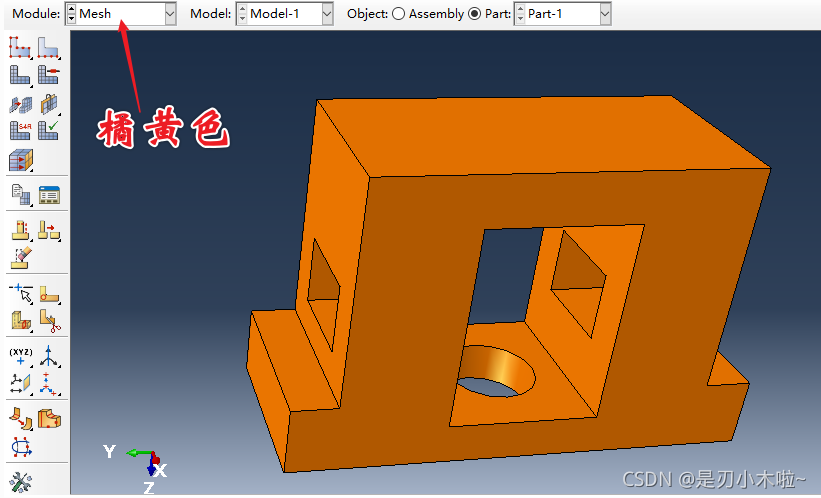Select the Part object radio button
Screen dimensions: 821x498
tap(474, 14)
